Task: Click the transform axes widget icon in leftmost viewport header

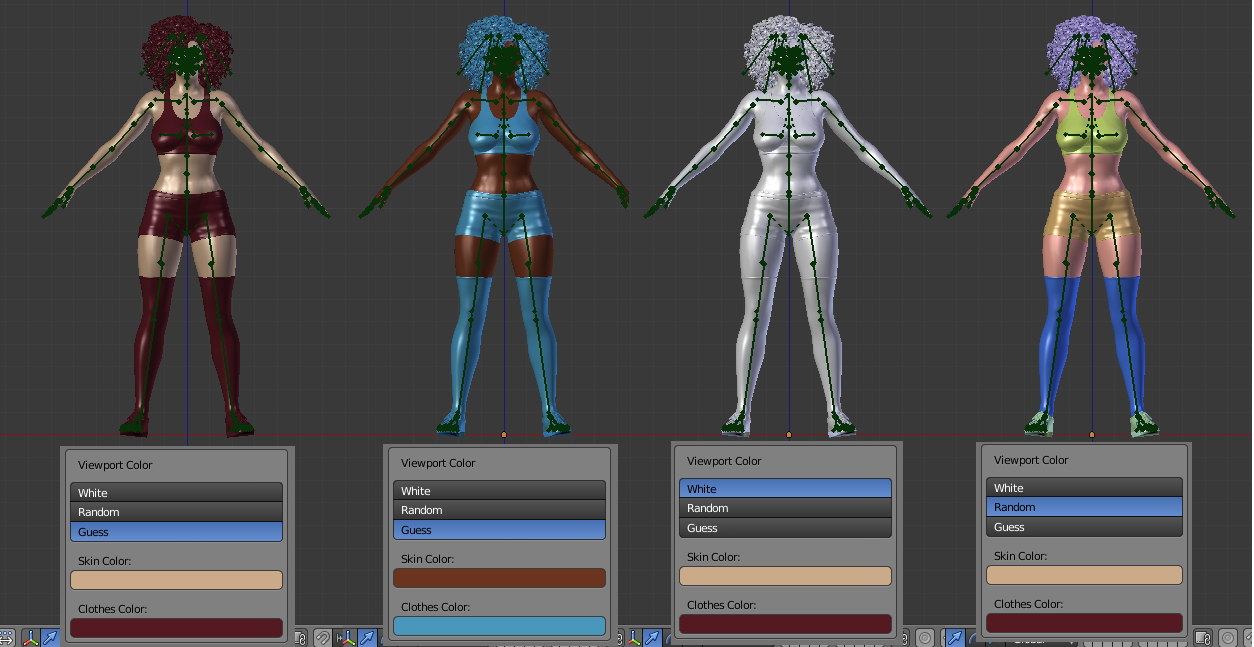Action: [x=30, y=638]
